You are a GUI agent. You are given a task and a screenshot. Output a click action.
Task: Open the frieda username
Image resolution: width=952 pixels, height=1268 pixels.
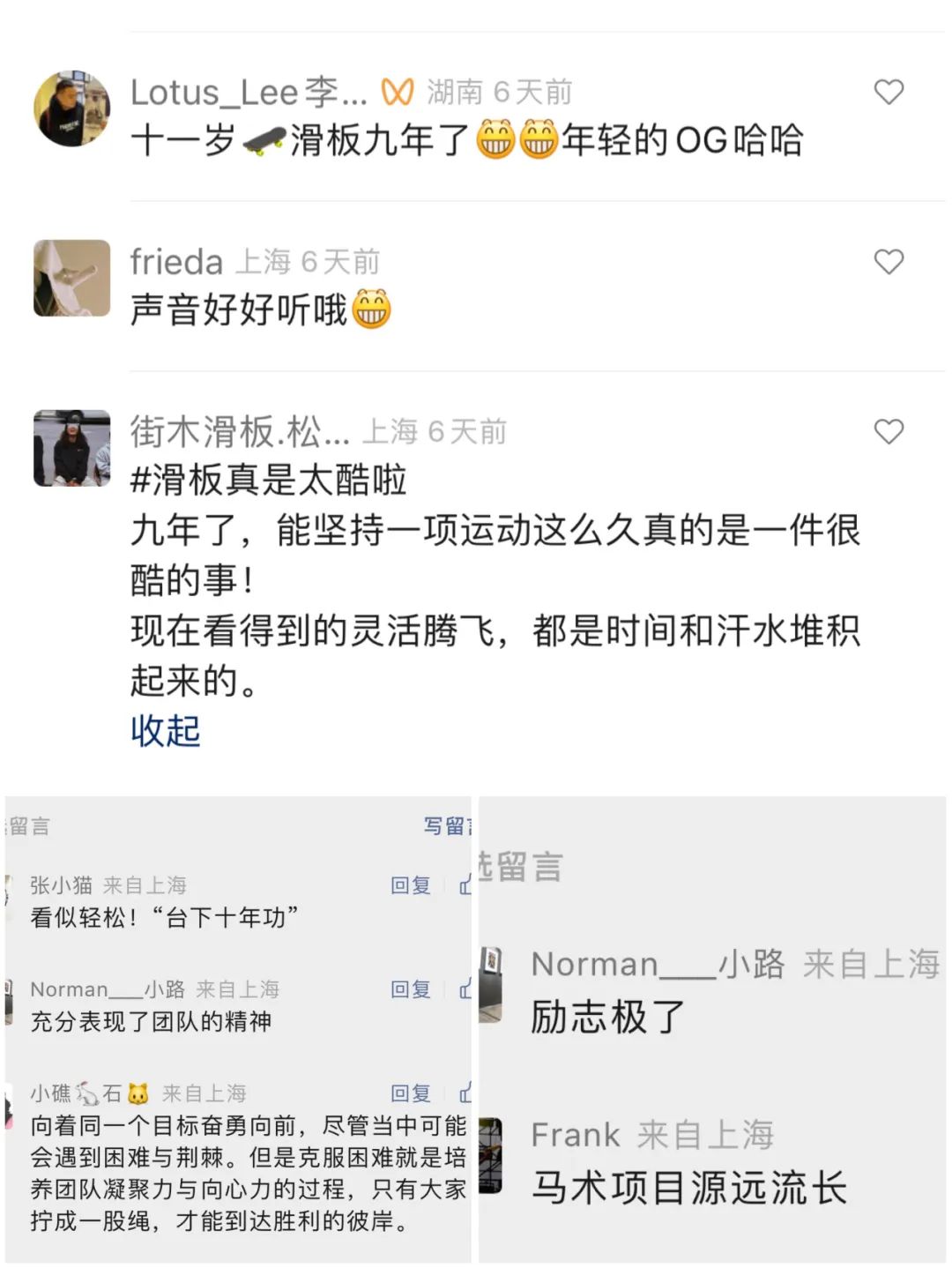[x=176, y=262]
